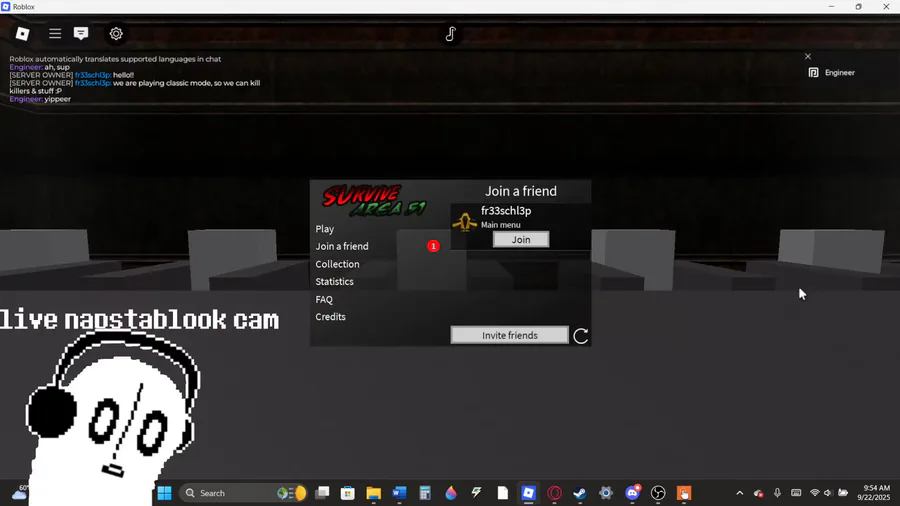Open Microsoft Word from taskbar
900x506 pixels.
(x=399, y=493)
